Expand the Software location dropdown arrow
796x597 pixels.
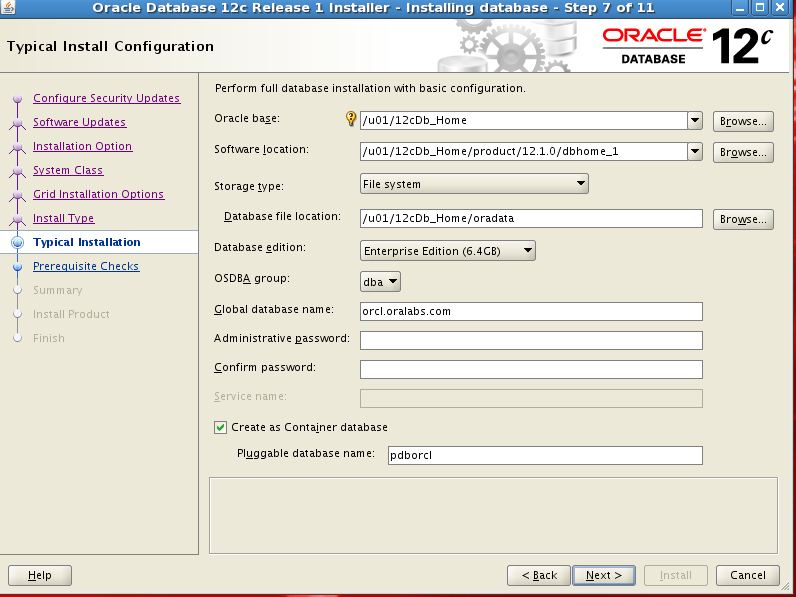tap(695, 152)
